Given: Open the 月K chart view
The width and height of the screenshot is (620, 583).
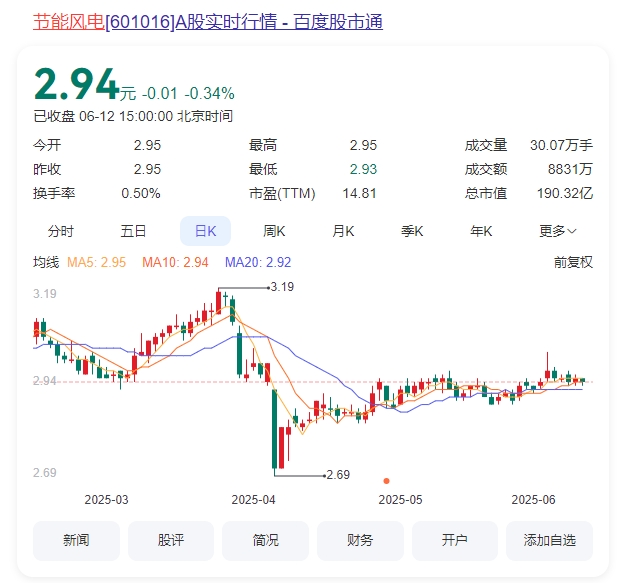Looking at the screenshot, I should [343, 231].
